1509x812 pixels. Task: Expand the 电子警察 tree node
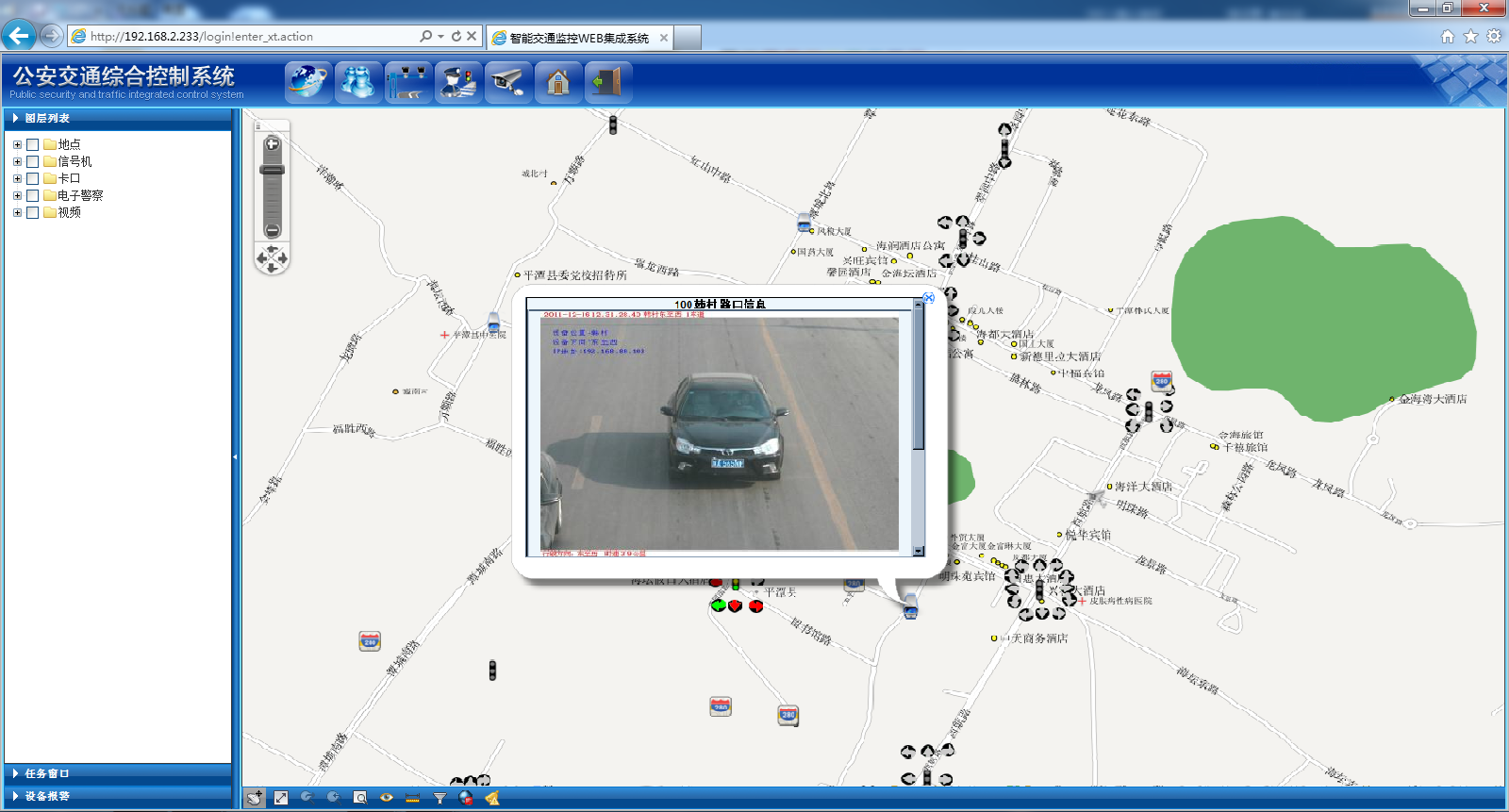[x=17, y=195]
